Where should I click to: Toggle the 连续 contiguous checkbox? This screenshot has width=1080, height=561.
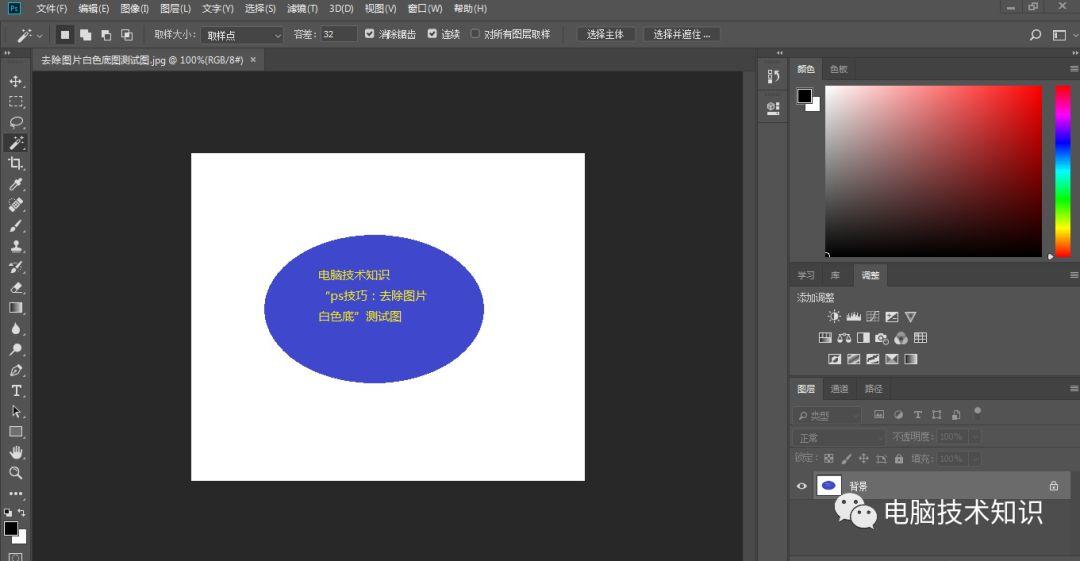[x=433, y=34]
